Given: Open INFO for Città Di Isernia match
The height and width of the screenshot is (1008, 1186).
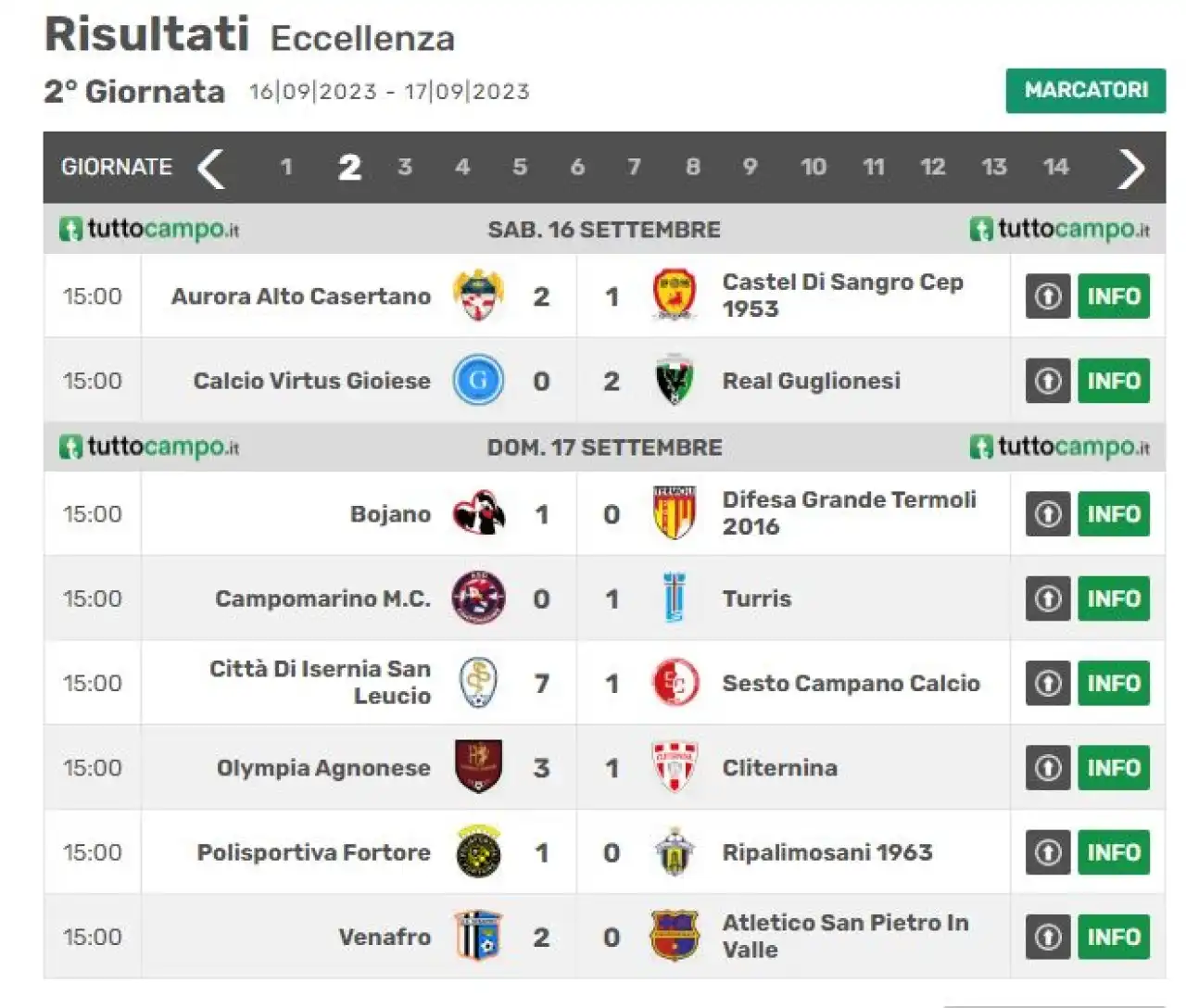Looking at the screenshot, I should tap(1114, 683).
